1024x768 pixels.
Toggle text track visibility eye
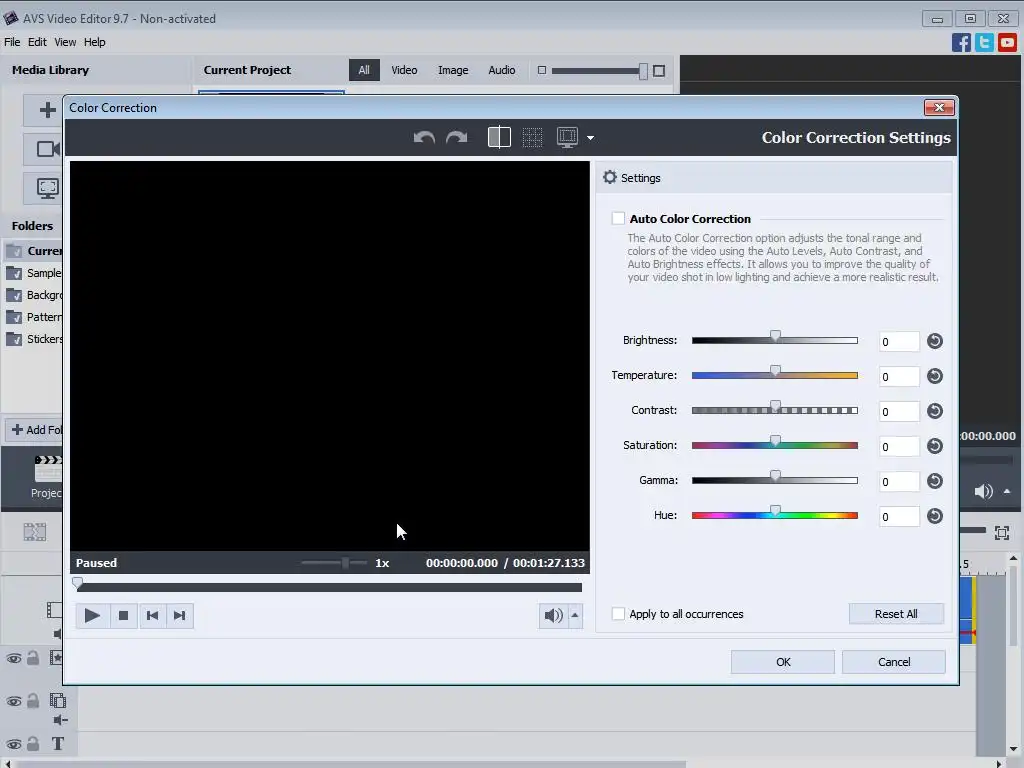(x=14, y=744)
